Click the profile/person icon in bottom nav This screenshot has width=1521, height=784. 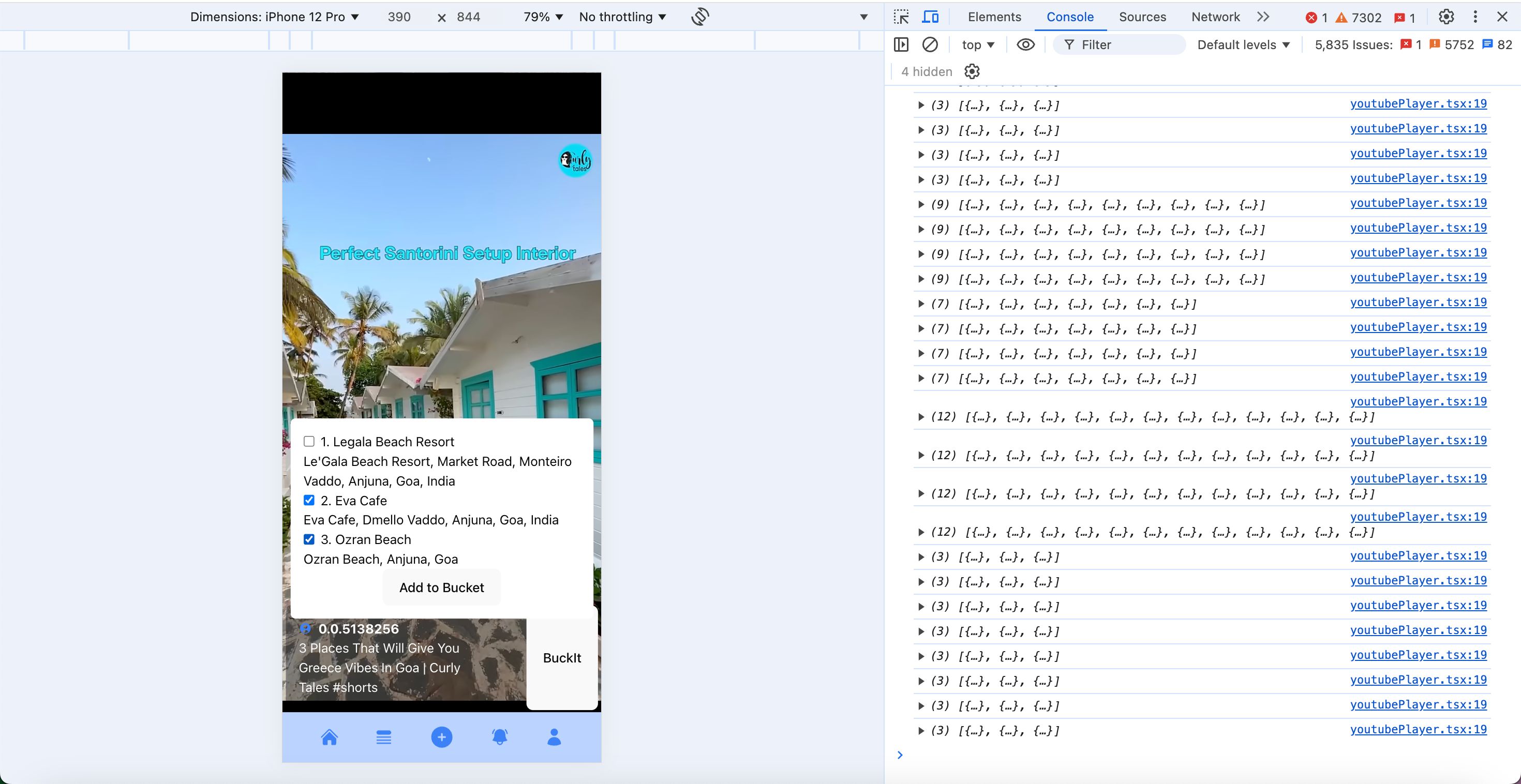[x=553, y=737]
